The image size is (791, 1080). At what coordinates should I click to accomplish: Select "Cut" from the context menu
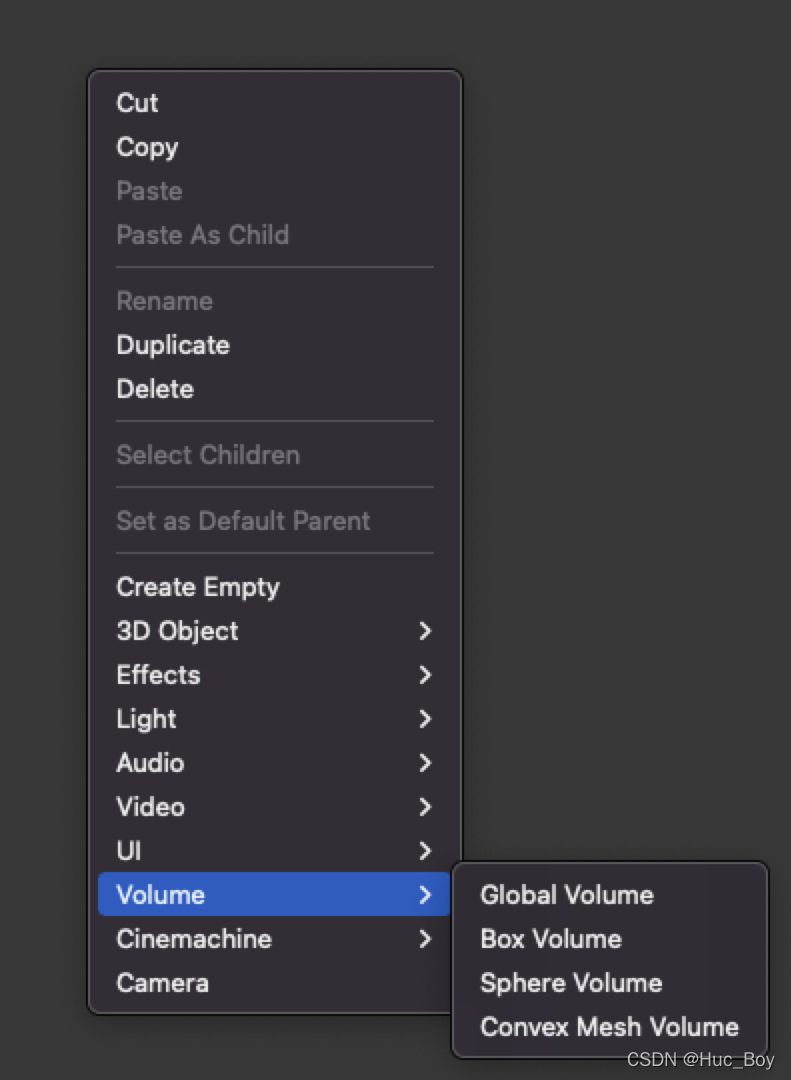pos(137,103)
